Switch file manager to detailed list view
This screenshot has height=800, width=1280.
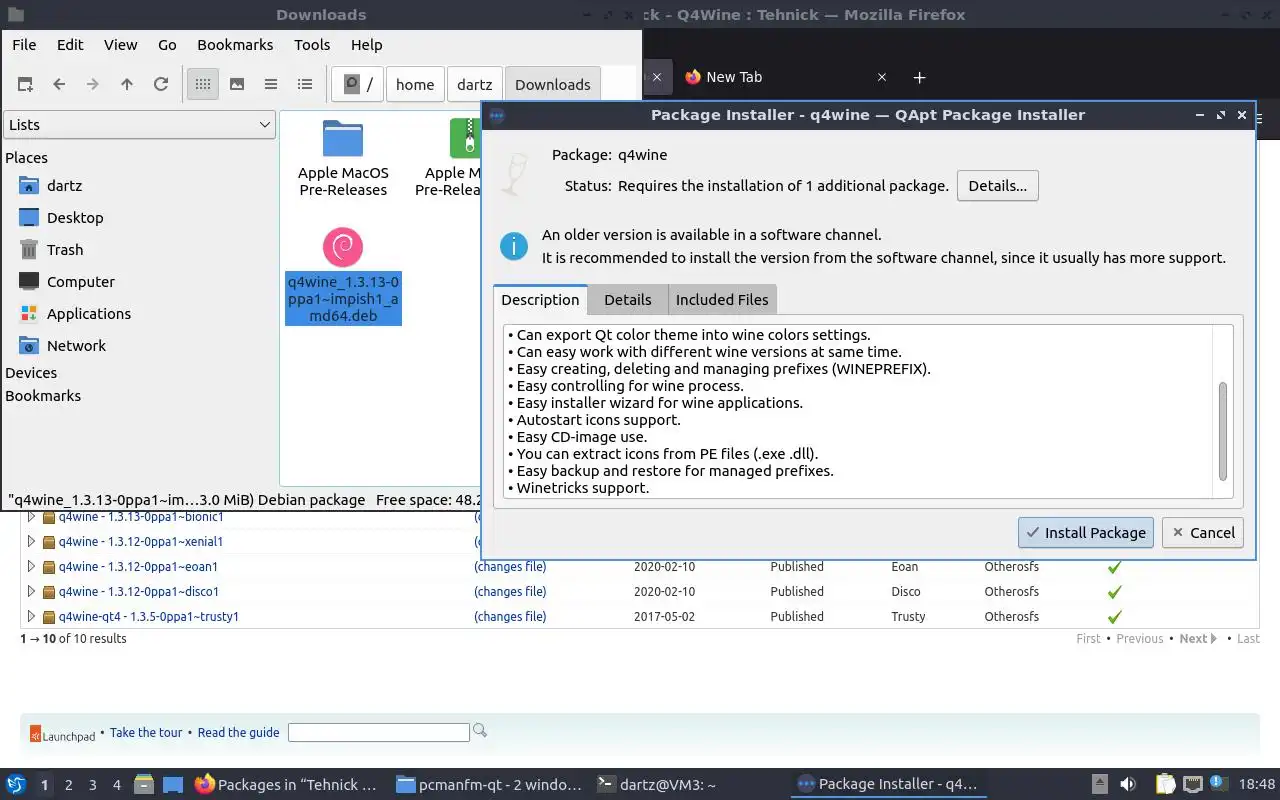[x=305, y=85]
